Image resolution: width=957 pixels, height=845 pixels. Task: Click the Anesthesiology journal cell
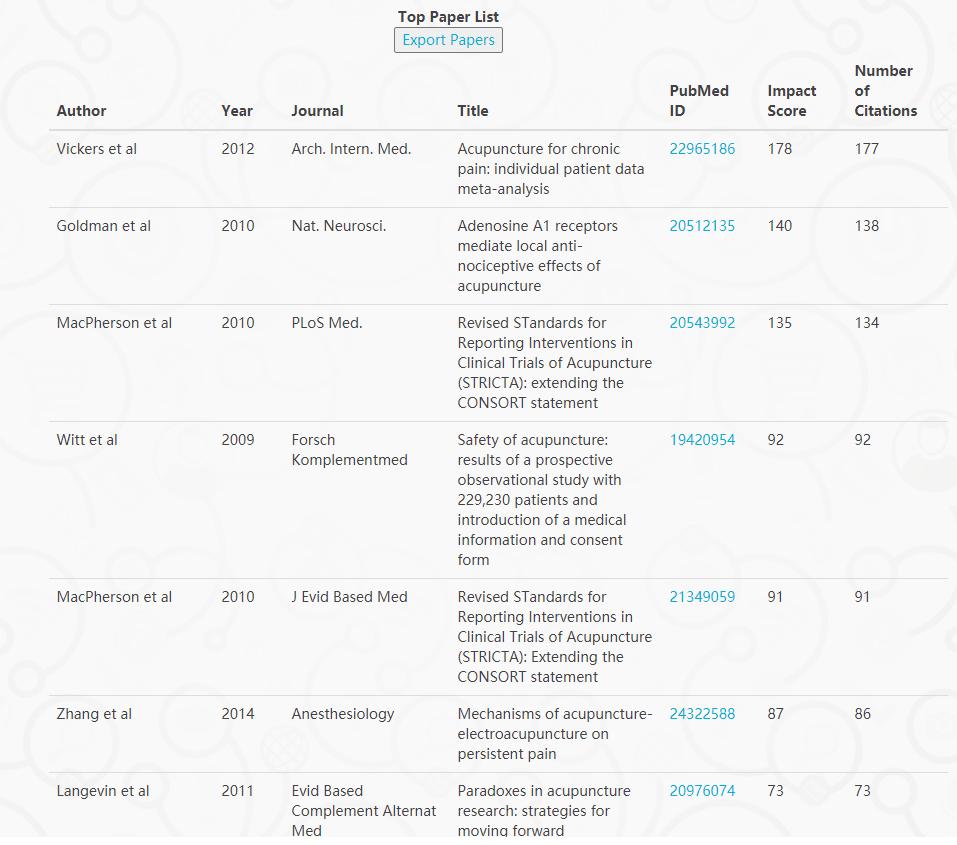(x=343, y=714)
